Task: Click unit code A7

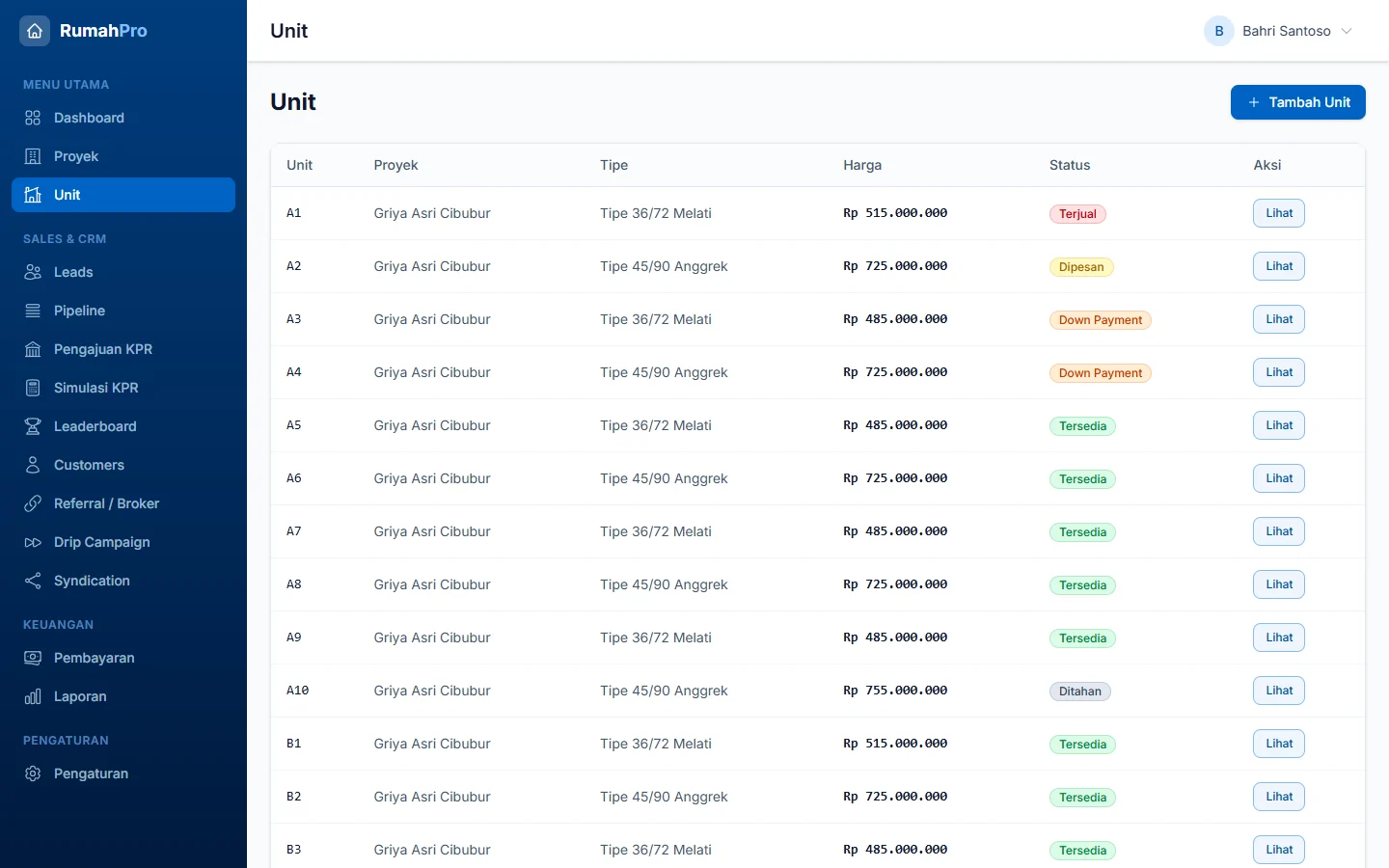Action: point(294,531)
